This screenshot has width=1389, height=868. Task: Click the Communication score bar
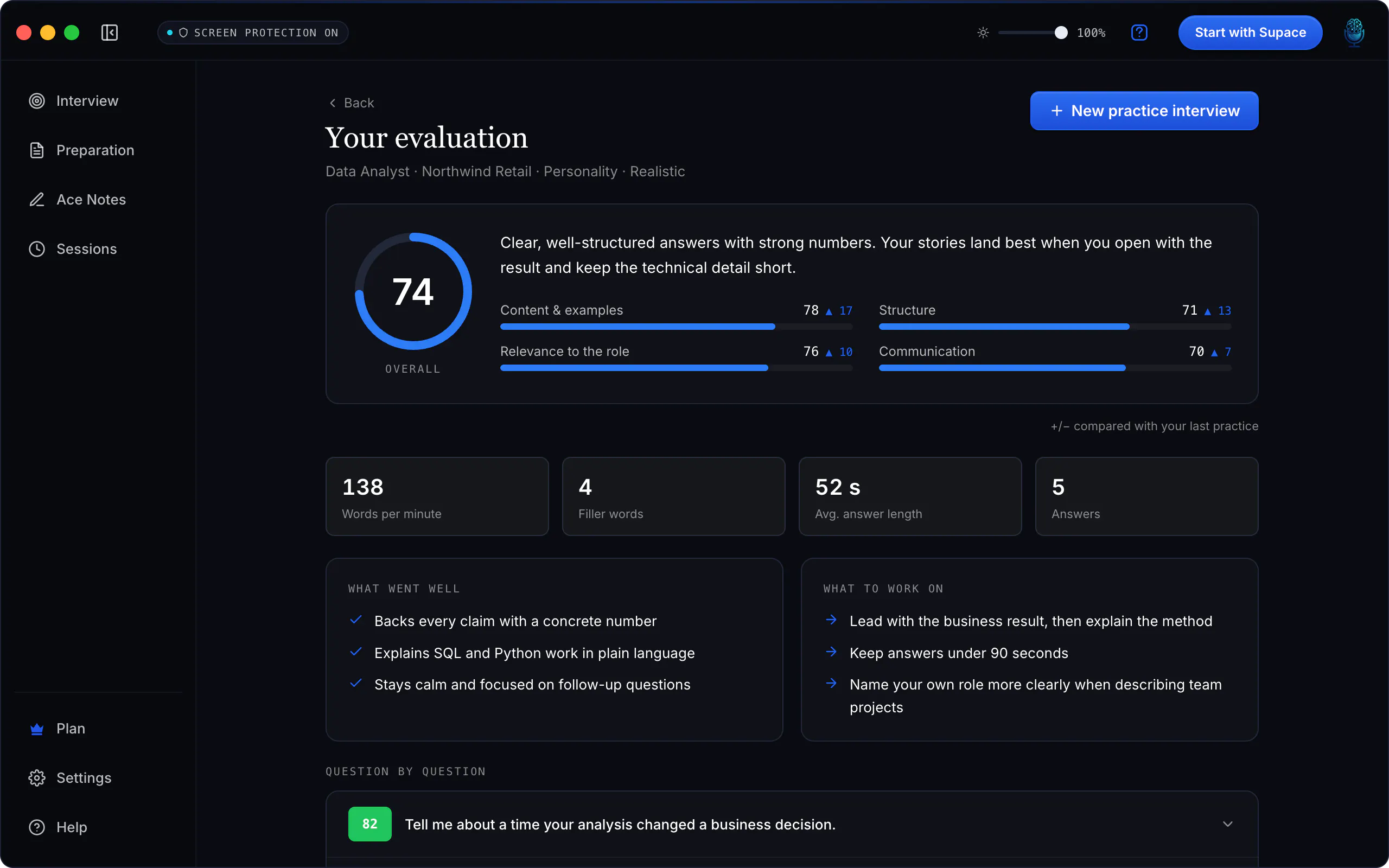pyautogui.click(x=1055, y=368)
